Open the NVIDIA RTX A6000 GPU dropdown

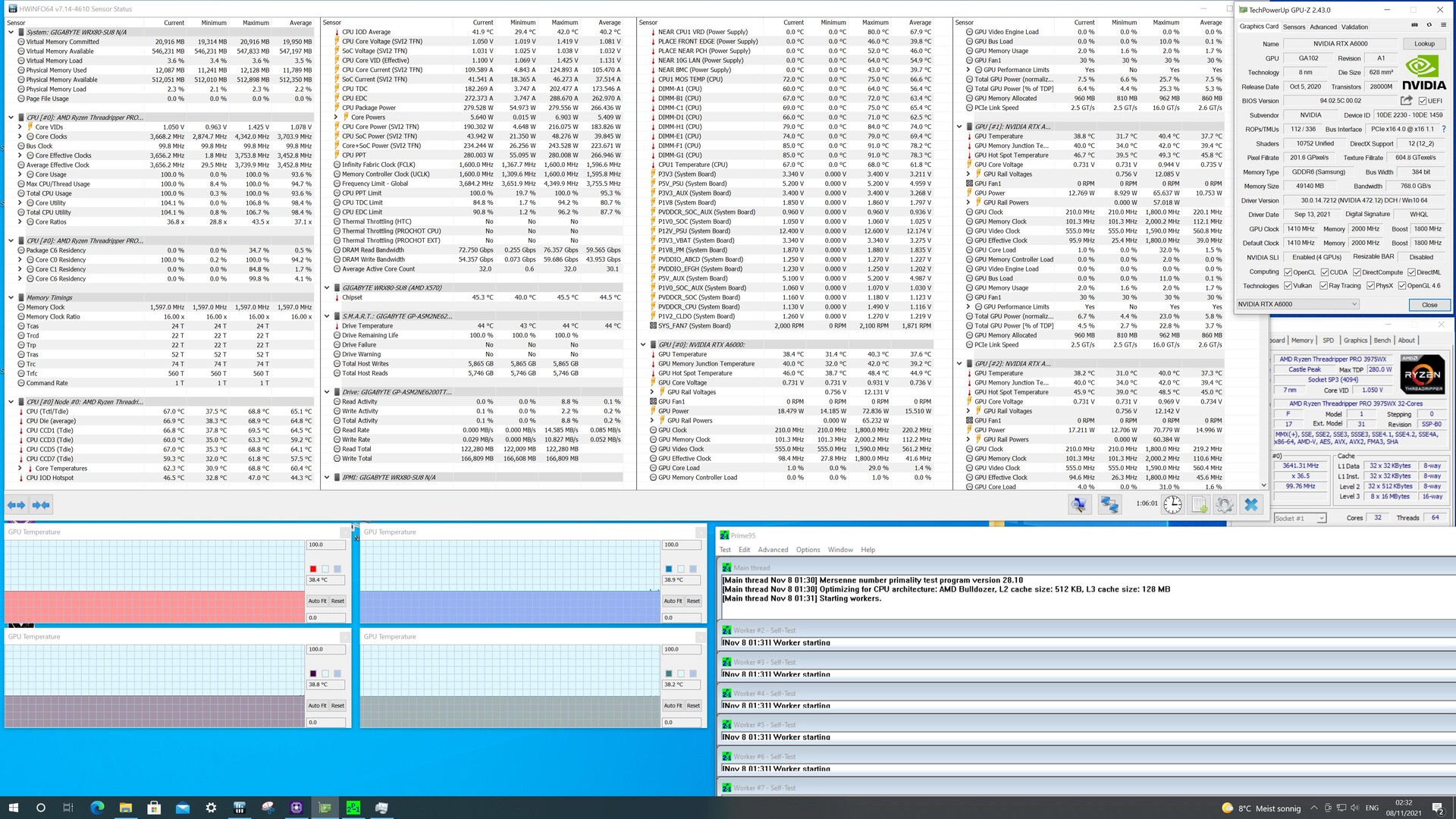coord(1298,304)
